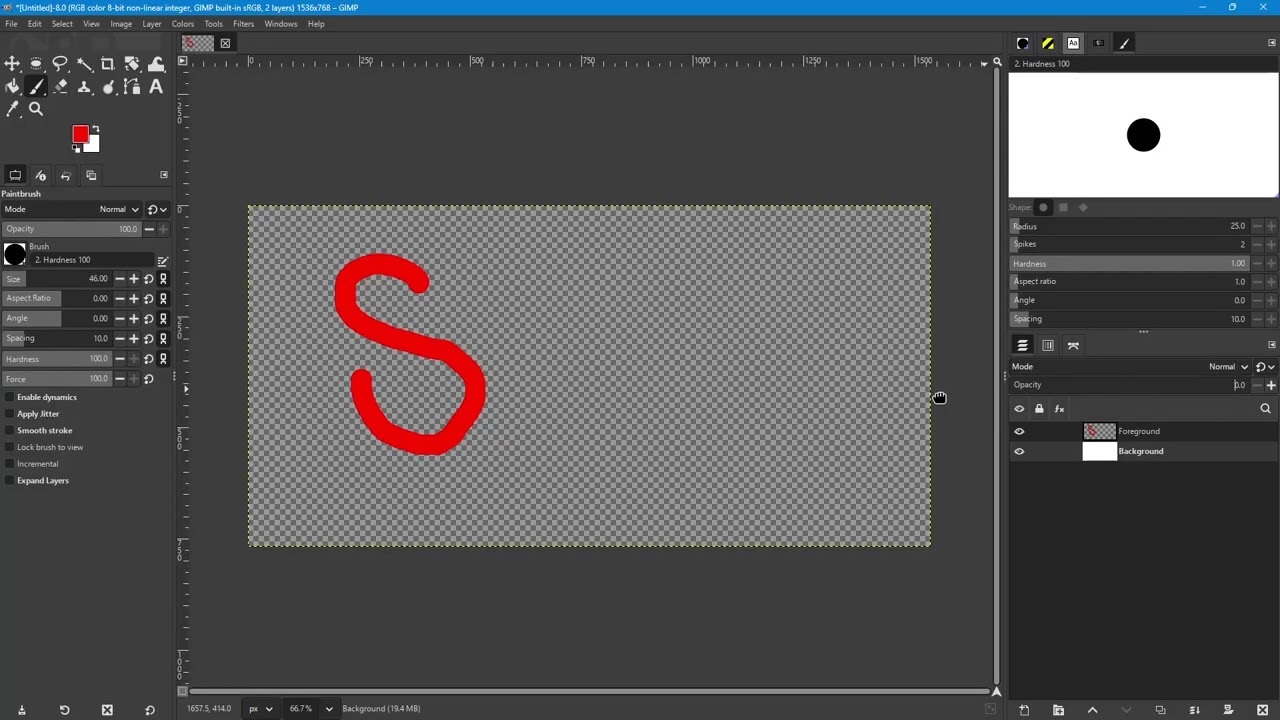Select the Warp Transform tool
The image size is (1280, 720).
click(156, 64)
